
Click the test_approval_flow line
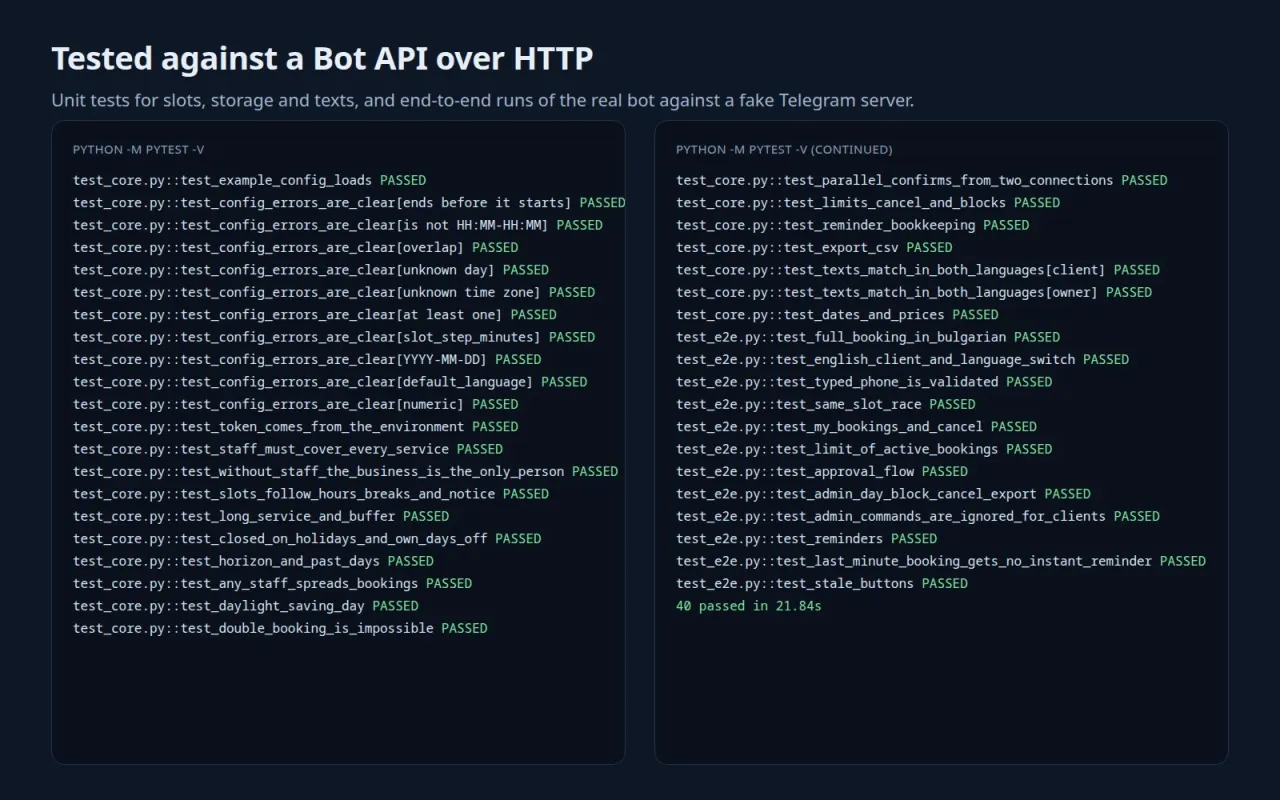click(822, 472)
